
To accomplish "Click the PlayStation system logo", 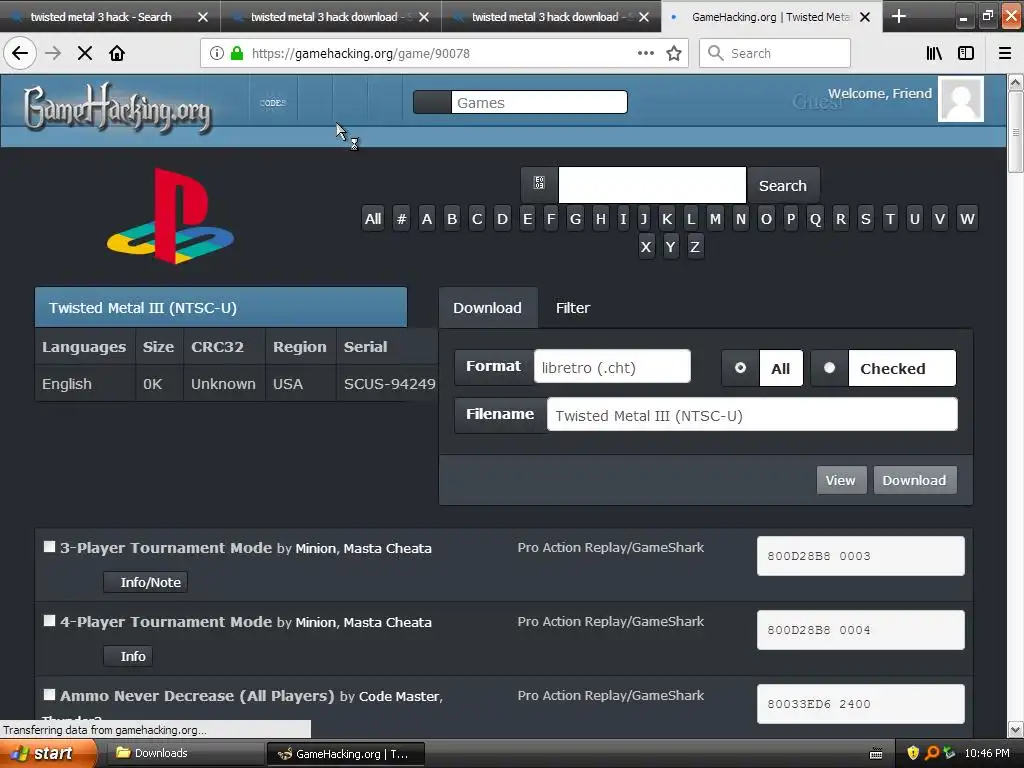I will click(170, 216).
